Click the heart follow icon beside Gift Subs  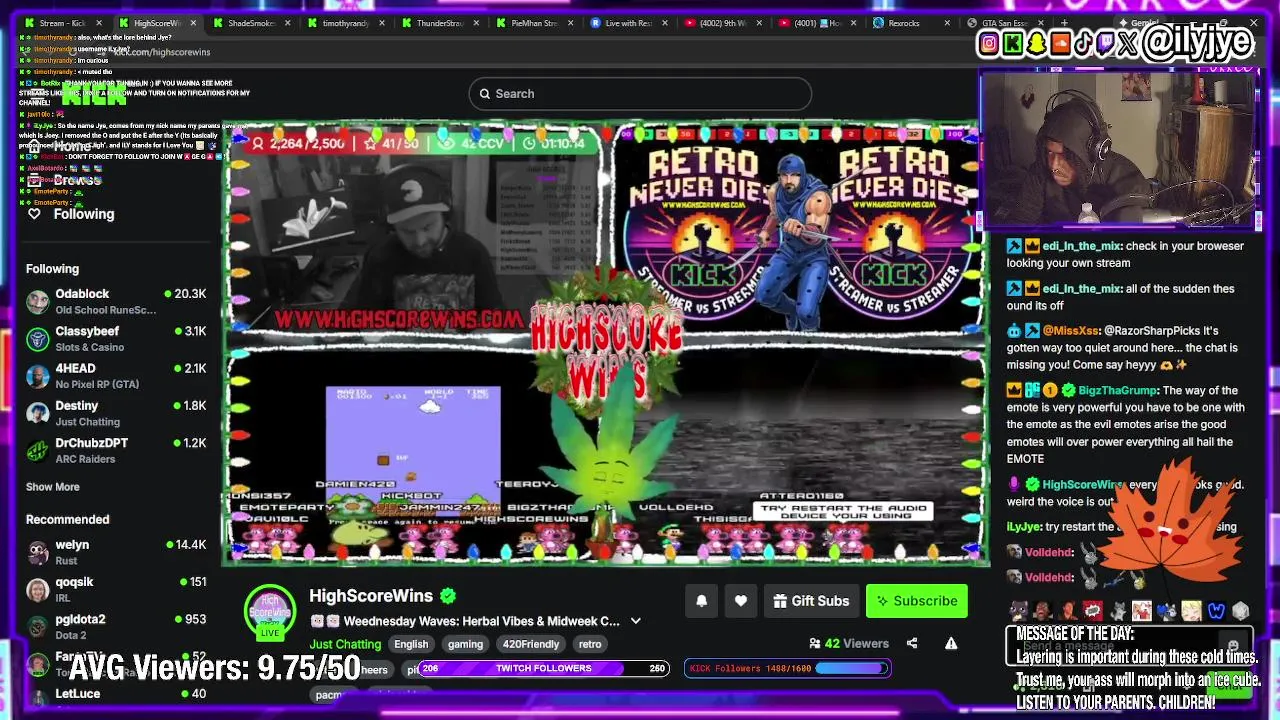click(741, 601)
